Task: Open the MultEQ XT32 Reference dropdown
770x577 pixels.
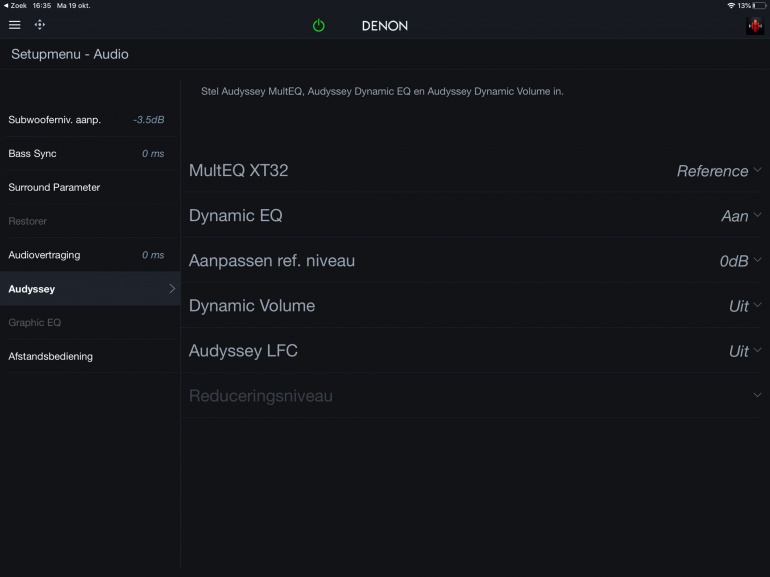Action: point(718,171)
